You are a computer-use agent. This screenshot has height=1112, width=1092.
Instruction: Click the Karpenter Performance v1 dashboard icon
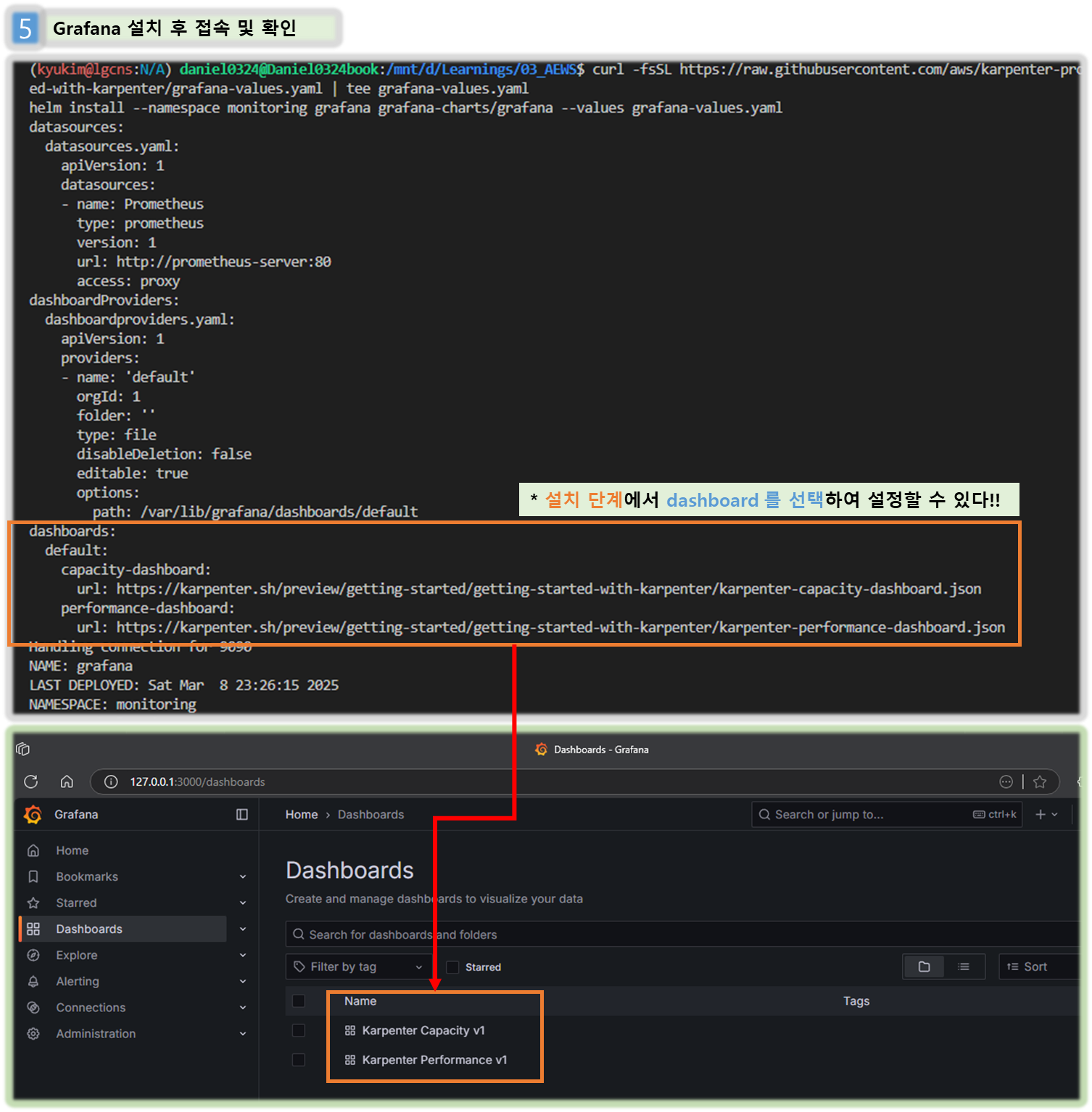(350, 1060)
